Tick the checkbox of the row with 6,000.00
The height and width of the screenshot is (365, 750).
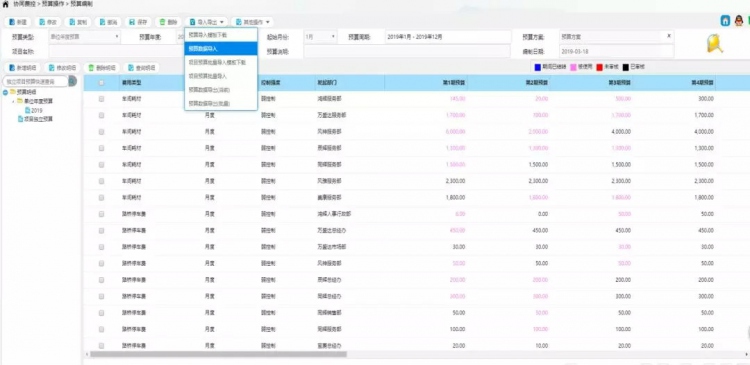click(101, 132)
